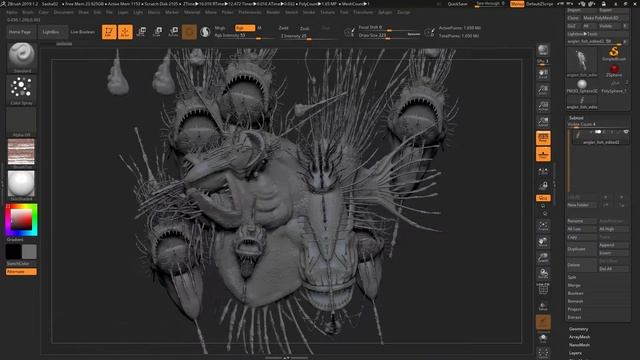Click the Zoom3D view icon
The image size is (640, 360).
tap(543, 258)
